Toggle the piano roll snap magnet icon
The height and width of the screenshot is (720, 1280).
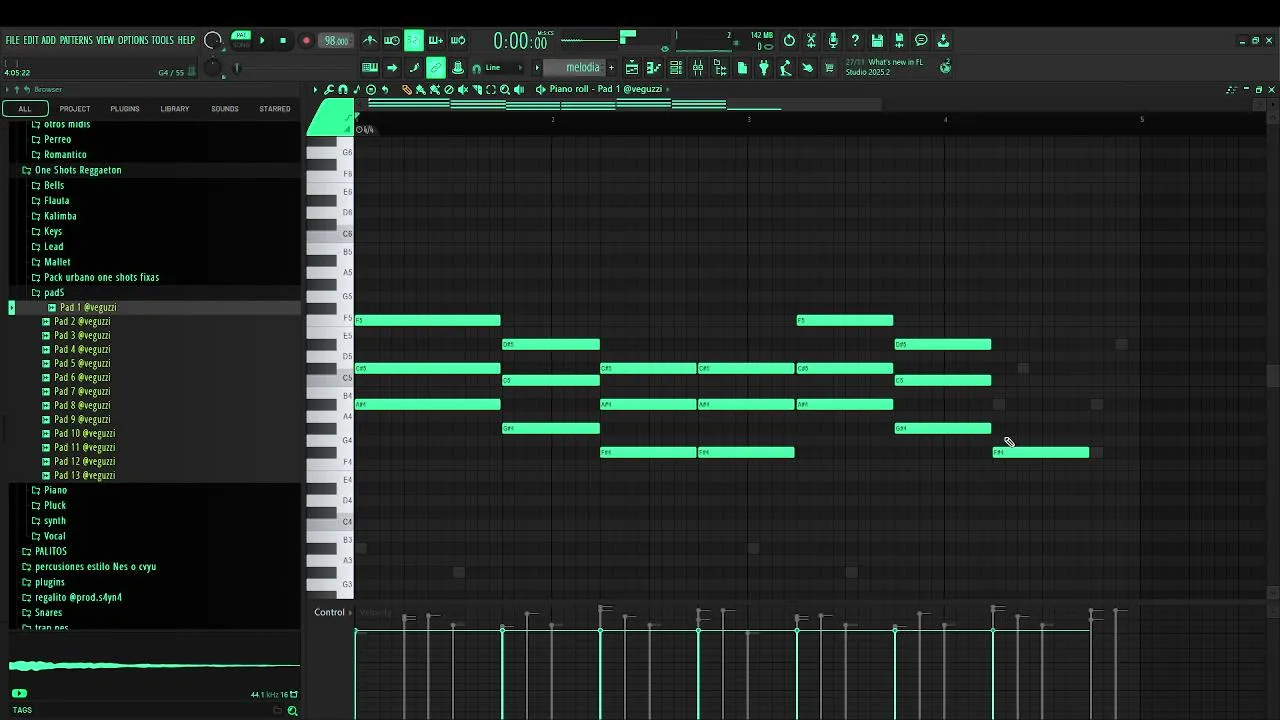343,89
